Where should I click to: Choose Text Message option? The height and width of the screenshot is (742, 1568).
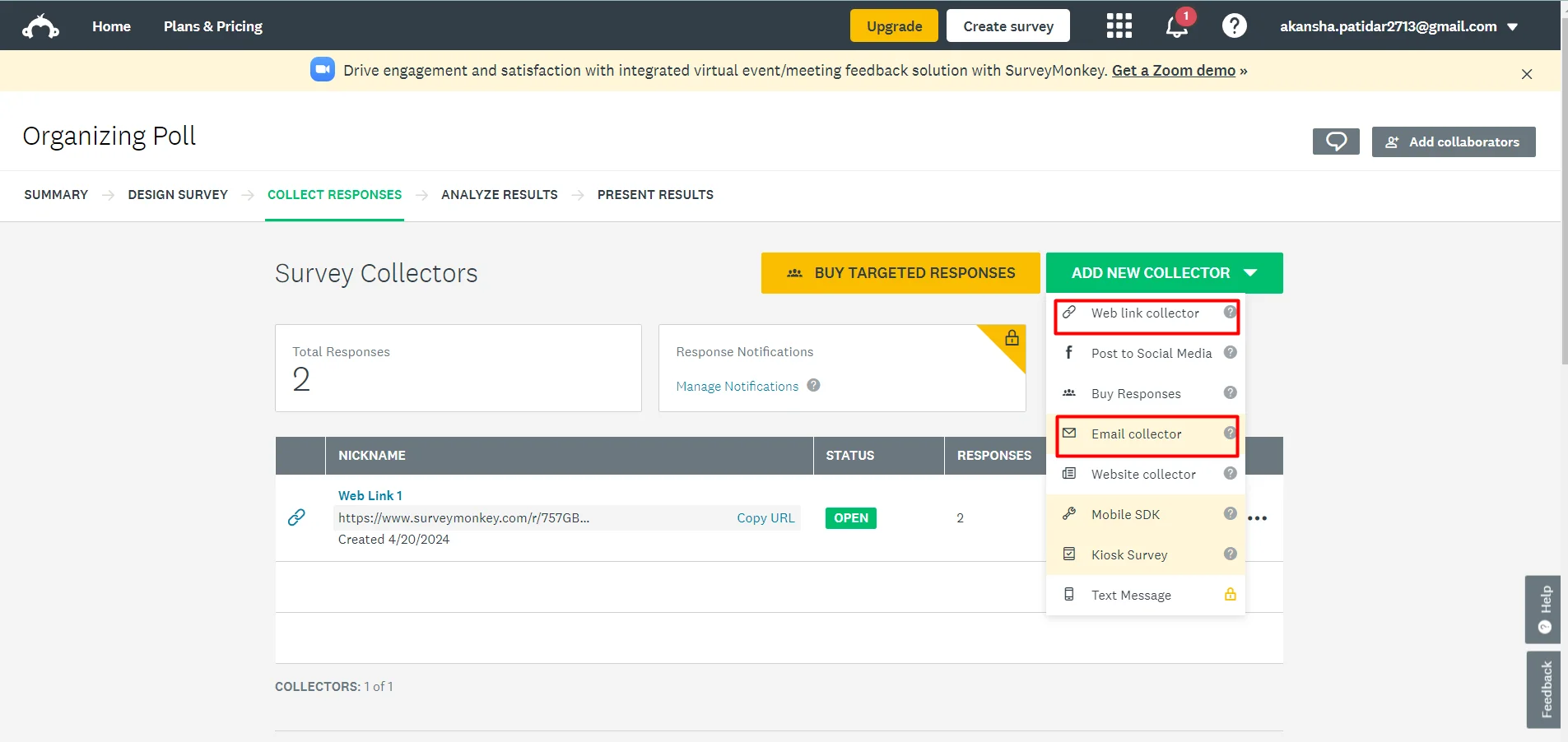tap(1145, 596)
